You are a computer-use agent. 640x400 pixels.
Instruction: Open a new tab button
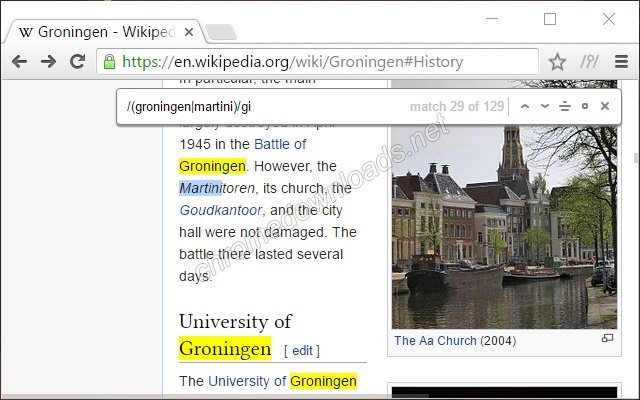221,32
